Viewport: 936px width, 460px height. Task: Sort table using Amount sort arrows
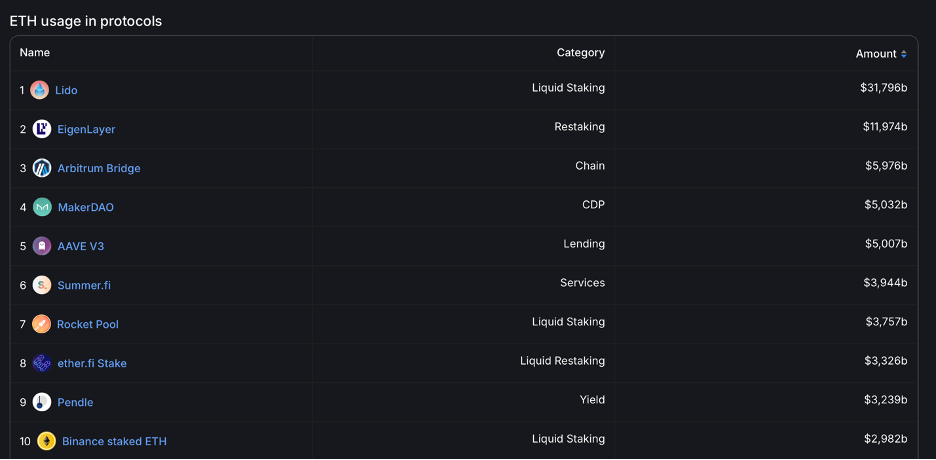coord(904,54)
